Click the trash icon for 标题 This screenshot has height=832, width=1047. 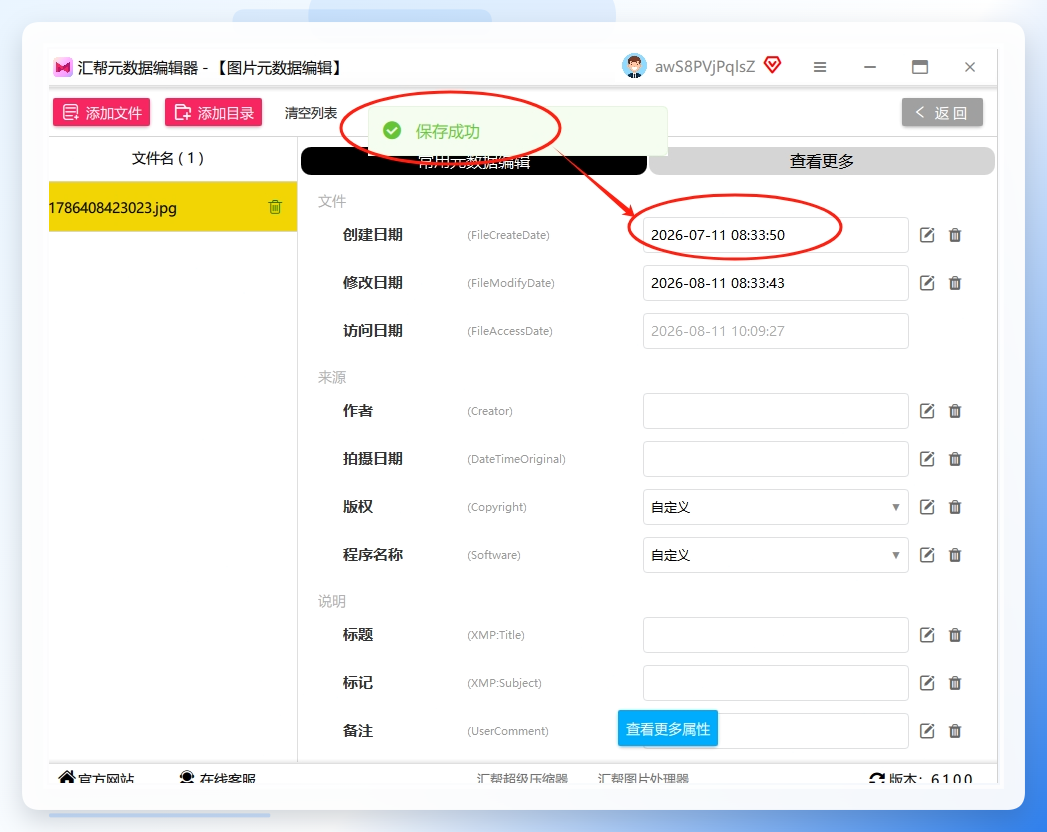(x=955, y=635)
